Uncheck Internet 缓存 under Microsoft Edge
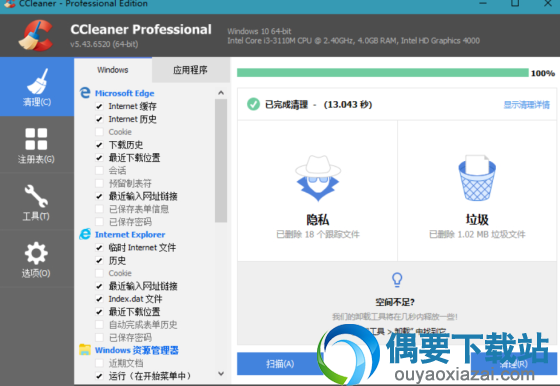Image resolution: width=560 pixels, height=386 pixels. (x=99, y=106)
